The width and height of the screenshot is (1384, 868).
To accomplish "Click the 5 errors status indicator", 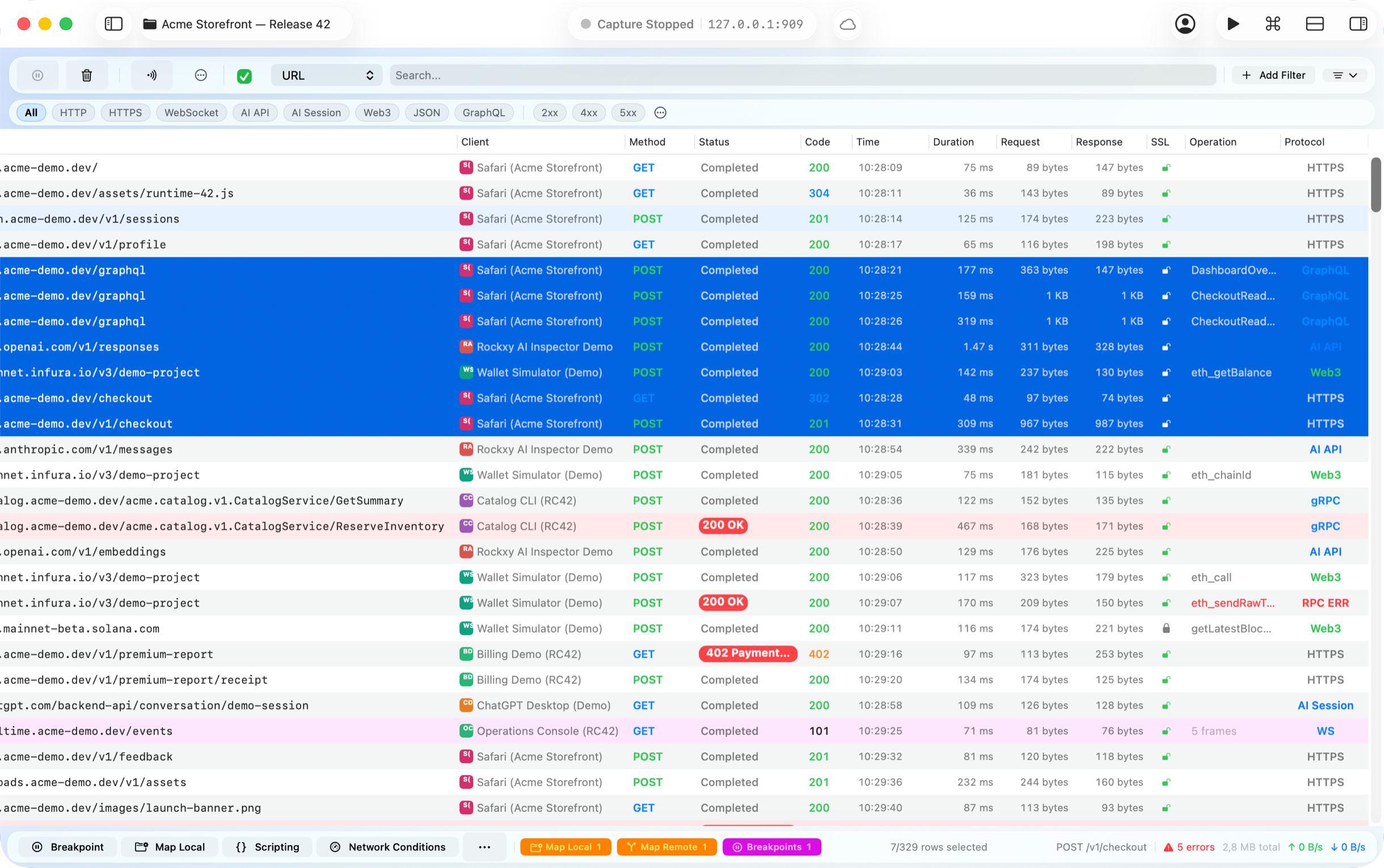I will coord(1189,847).
